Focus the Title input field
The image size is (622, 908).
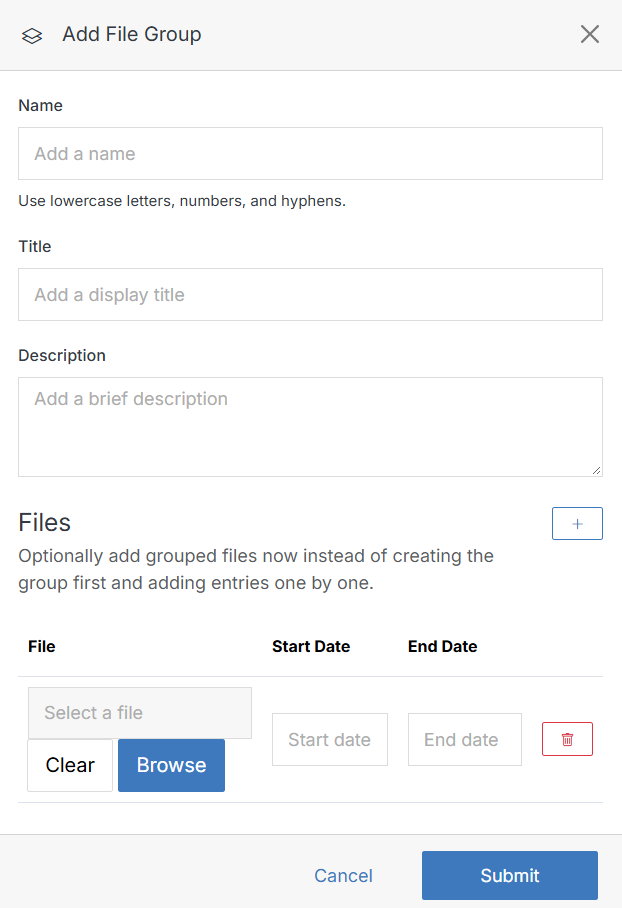(x=310, y=294)
